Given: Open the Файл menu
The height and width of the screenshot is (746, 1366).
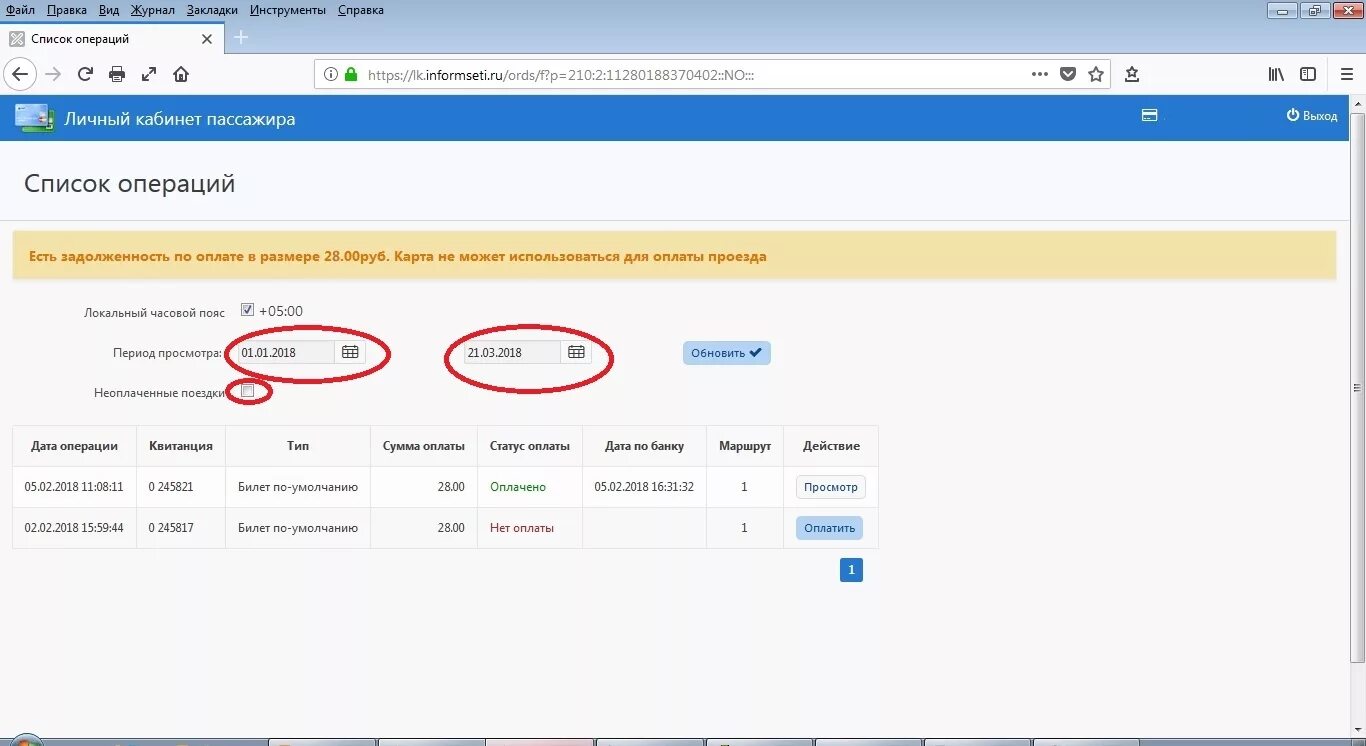Looking at the screenshot, I should coord(20,10).
